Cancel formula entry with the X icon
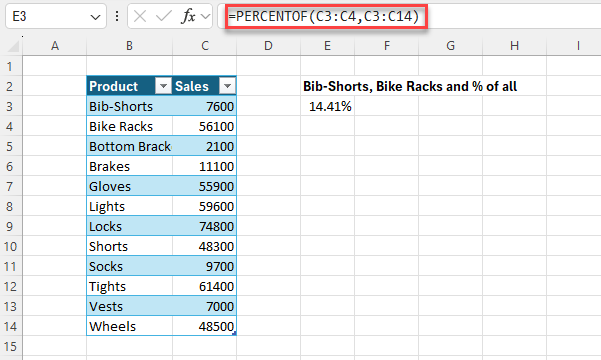The image size is (601, 360). 140,16
